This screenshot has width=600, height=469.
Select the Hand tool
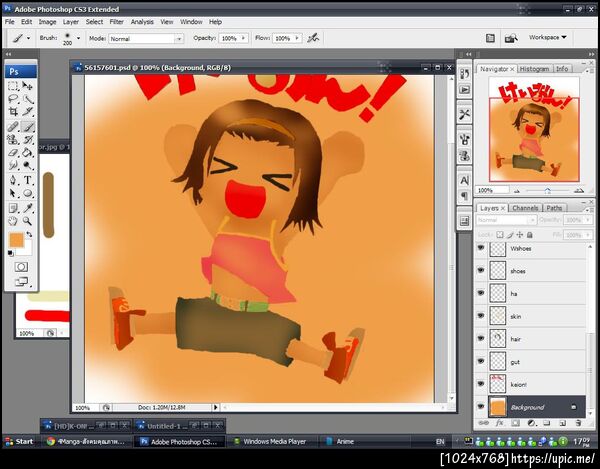click(13, 221)
